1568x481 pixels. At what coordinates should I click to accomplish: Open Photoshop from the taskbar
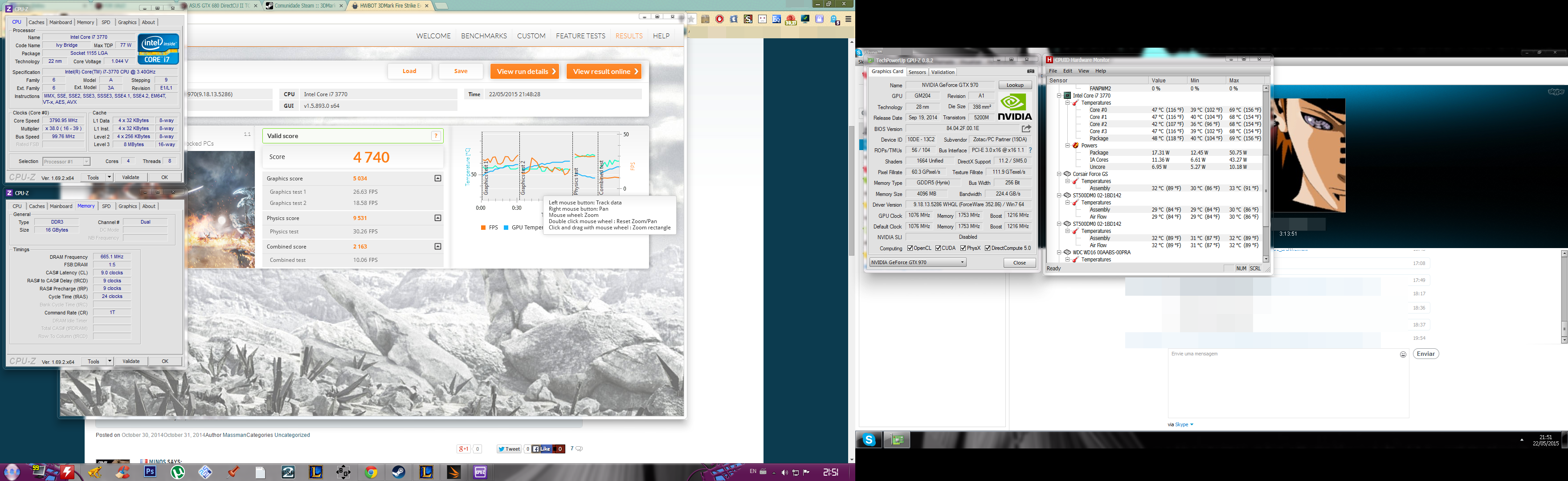(x=151, y=471)
